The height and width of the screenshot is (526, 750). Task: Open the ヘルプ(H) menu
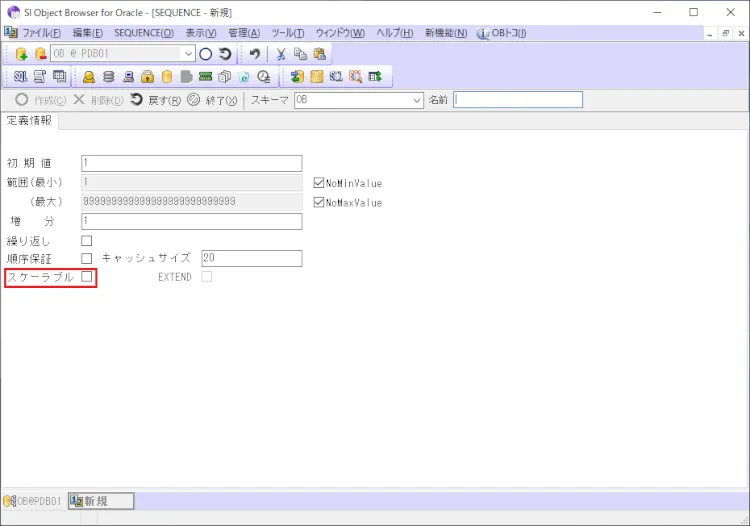point(395,33)
